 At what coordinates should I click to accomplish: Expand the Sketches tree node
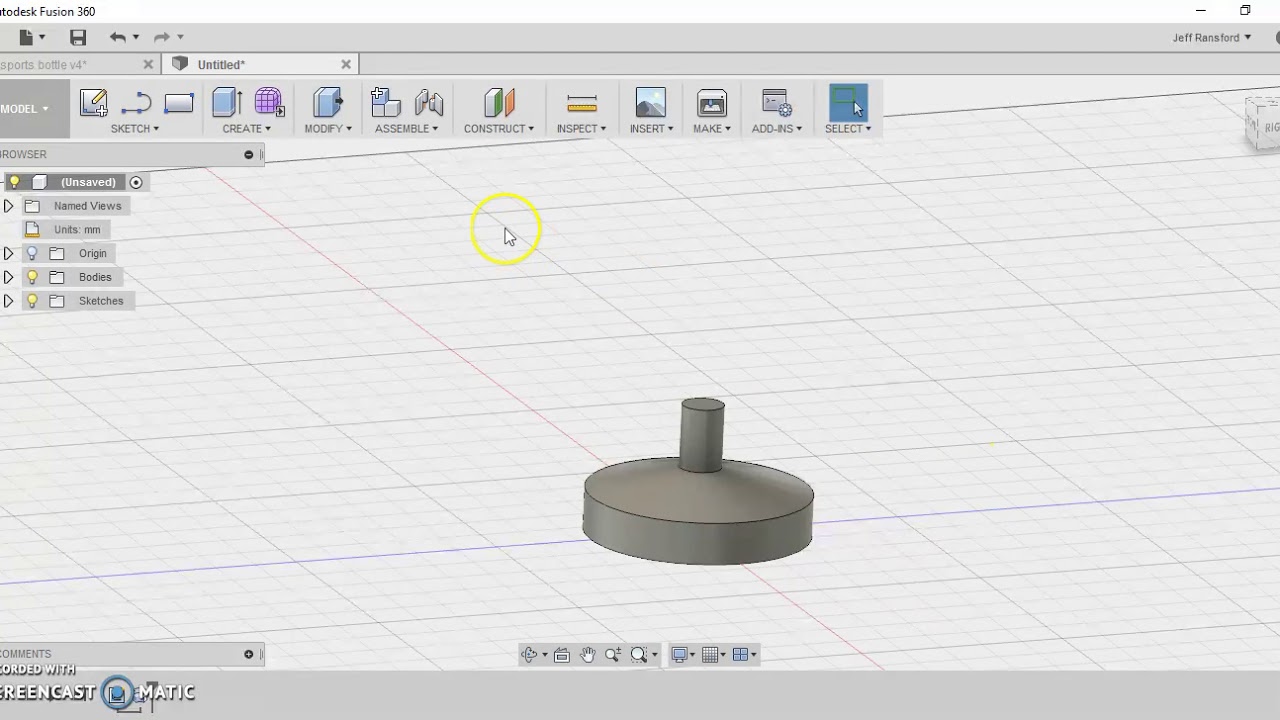tap(8, 301)
